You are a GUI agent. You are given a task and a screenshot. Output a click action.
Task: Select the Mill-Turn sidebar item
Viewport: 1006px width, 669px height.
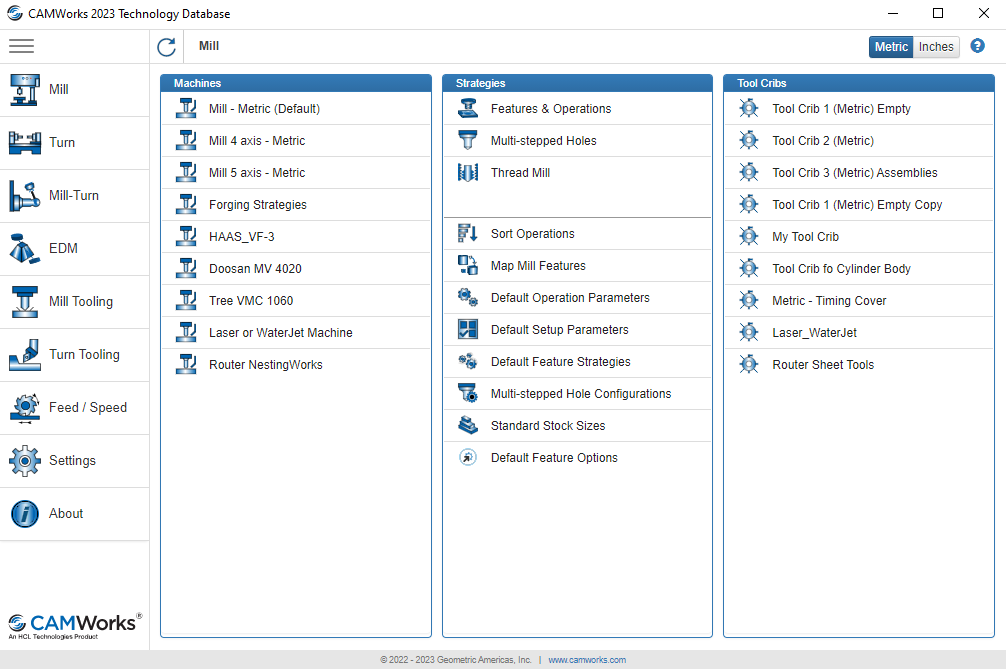coord(74,196)
